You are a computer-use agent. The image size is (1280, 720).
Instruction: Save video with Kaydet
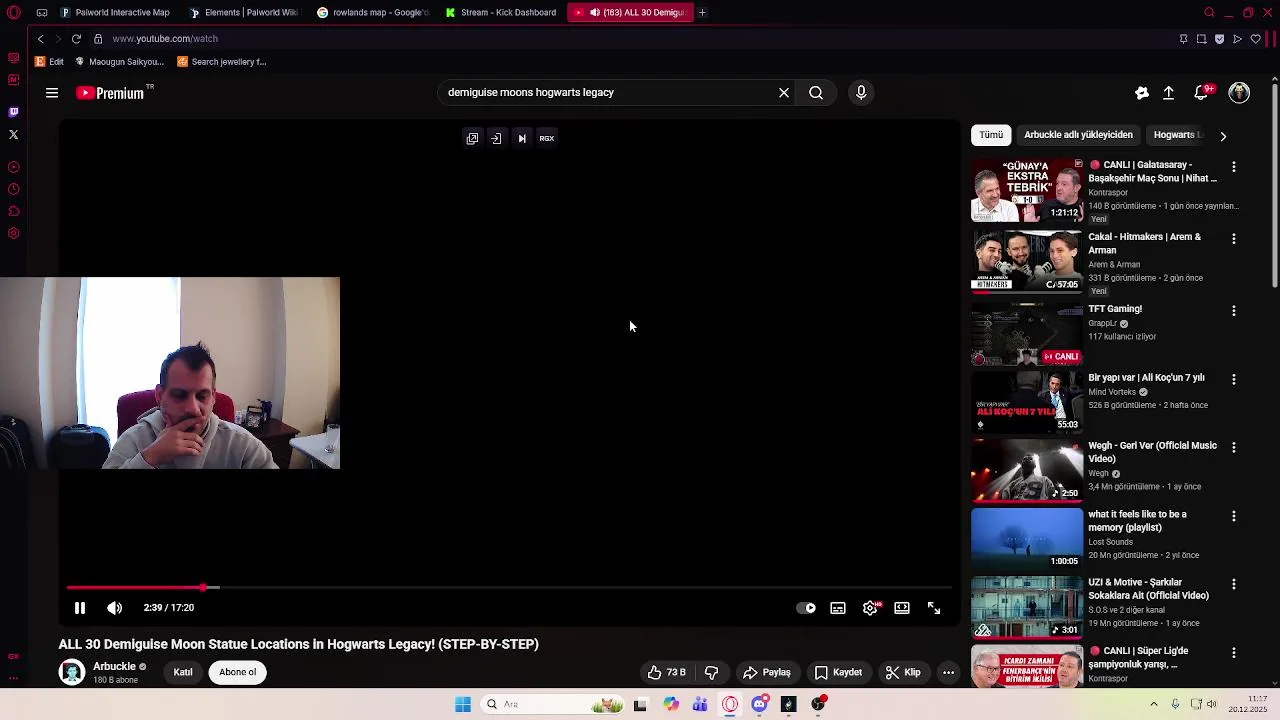point(838,673)
